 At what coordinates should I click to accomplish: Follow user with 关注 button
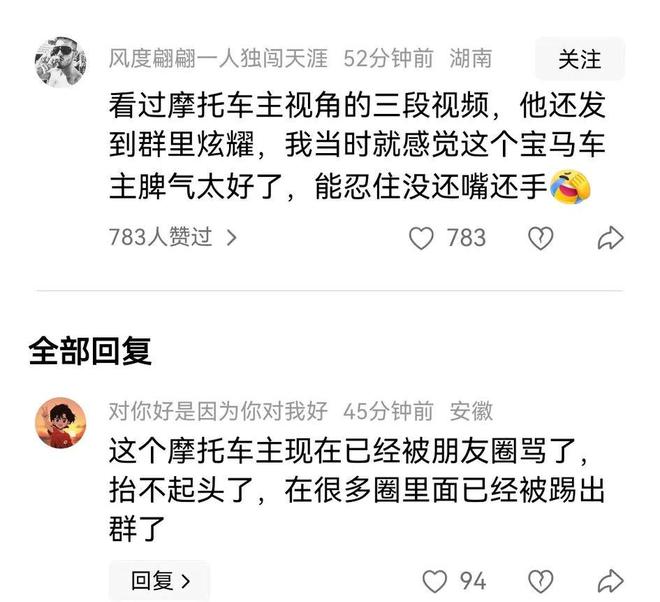pos(580,59)
